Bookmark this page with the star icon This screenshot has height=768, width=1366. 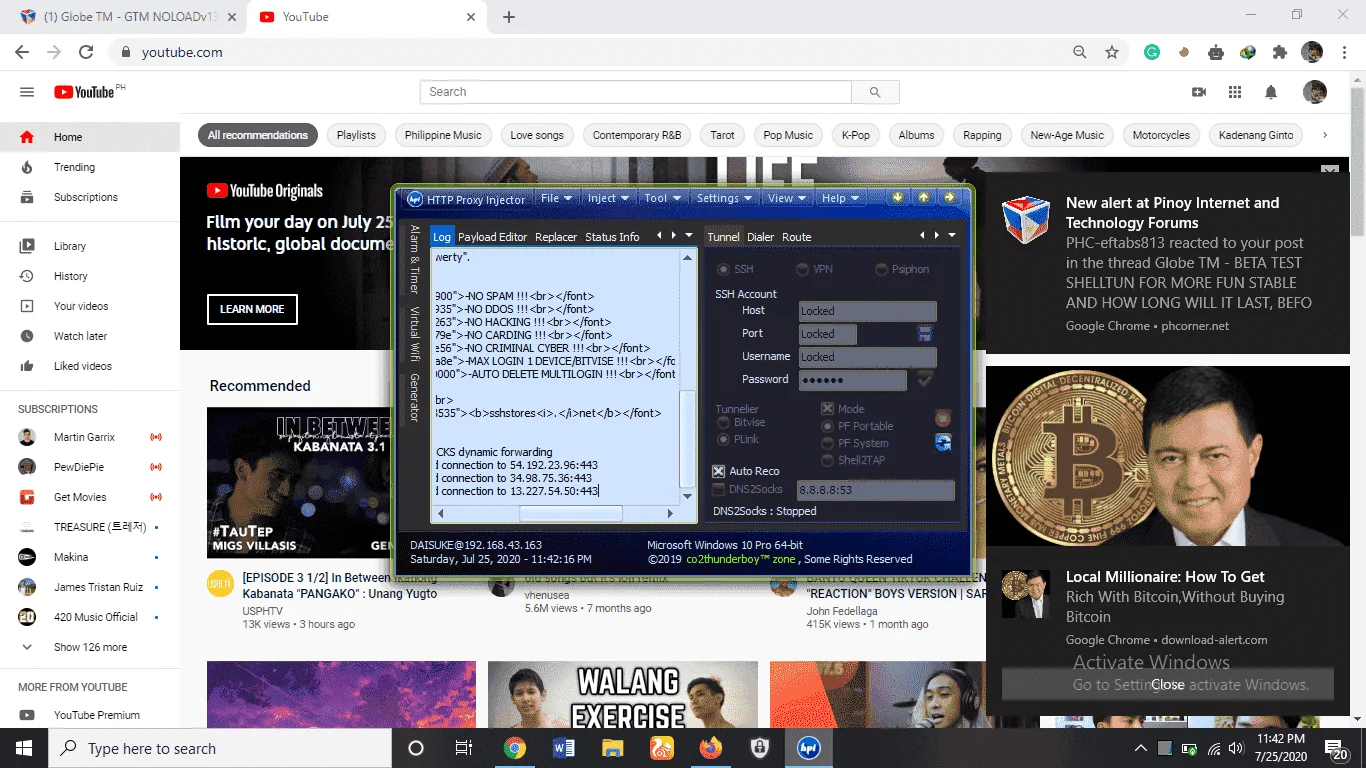coord(1112,52)
